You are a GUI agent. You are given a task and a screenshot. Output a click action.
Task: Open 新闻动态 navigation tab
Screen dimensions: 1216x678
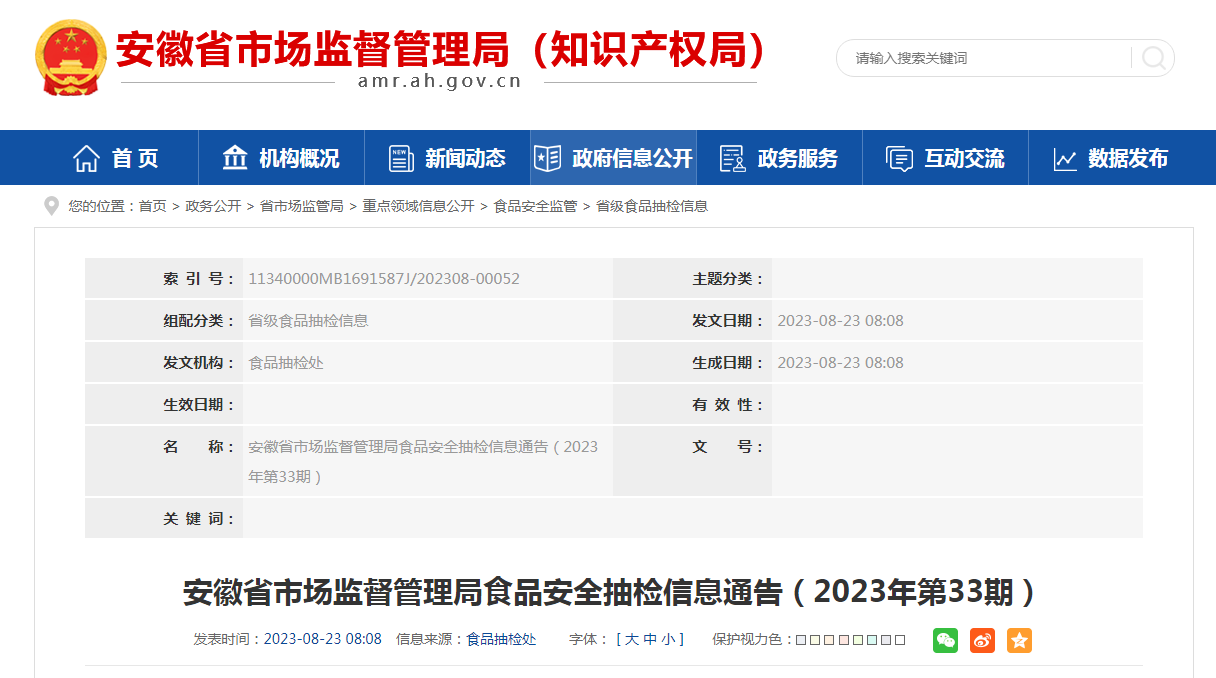(x=447, y=158)
